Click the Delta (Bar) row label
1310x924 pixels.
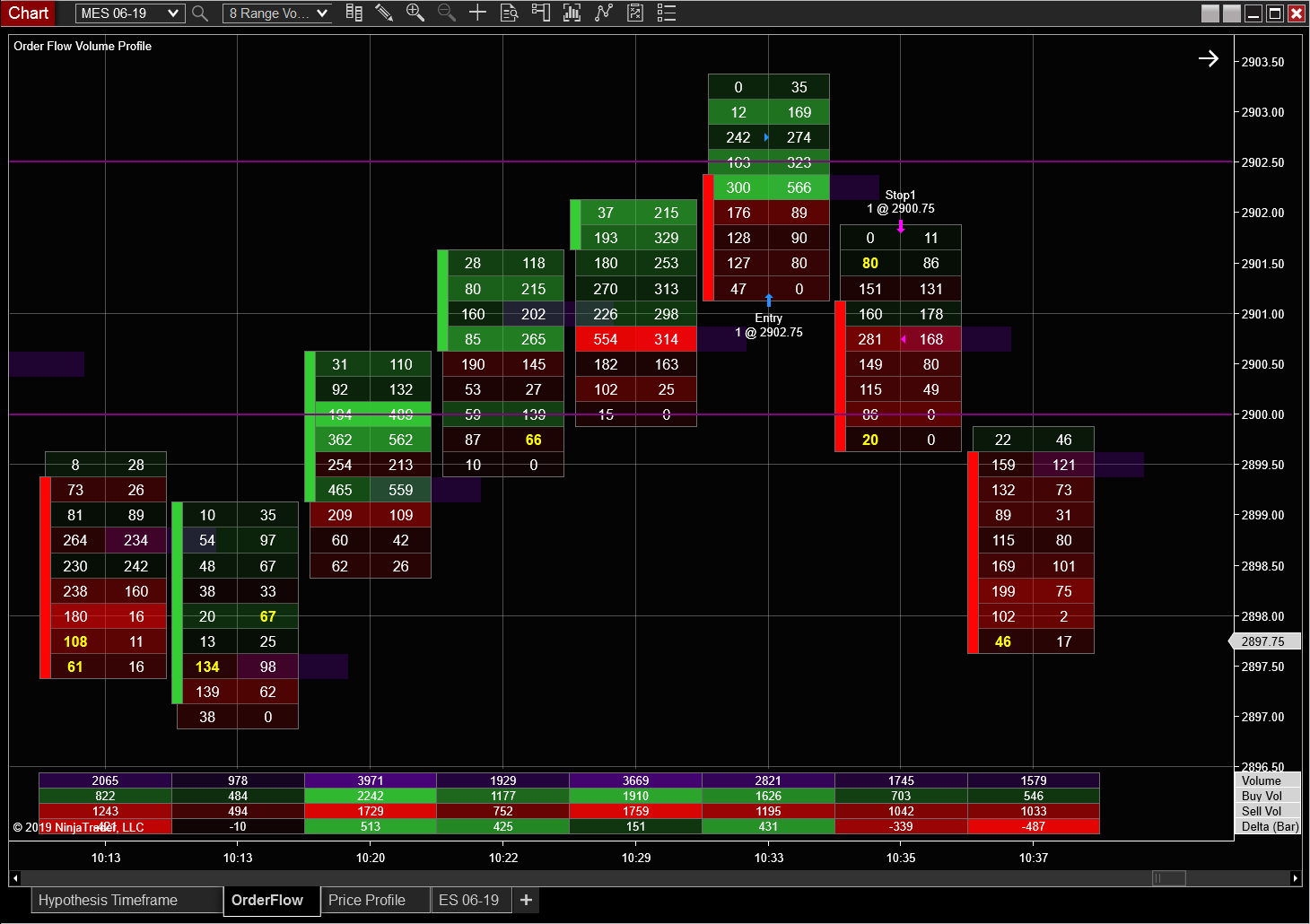1270,826
